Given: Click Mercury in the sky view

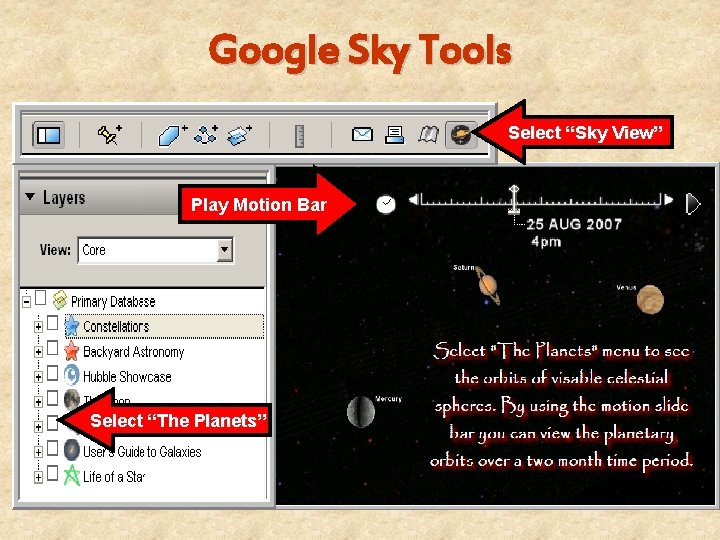Looking at the screenshot, I should click(361, 411).
